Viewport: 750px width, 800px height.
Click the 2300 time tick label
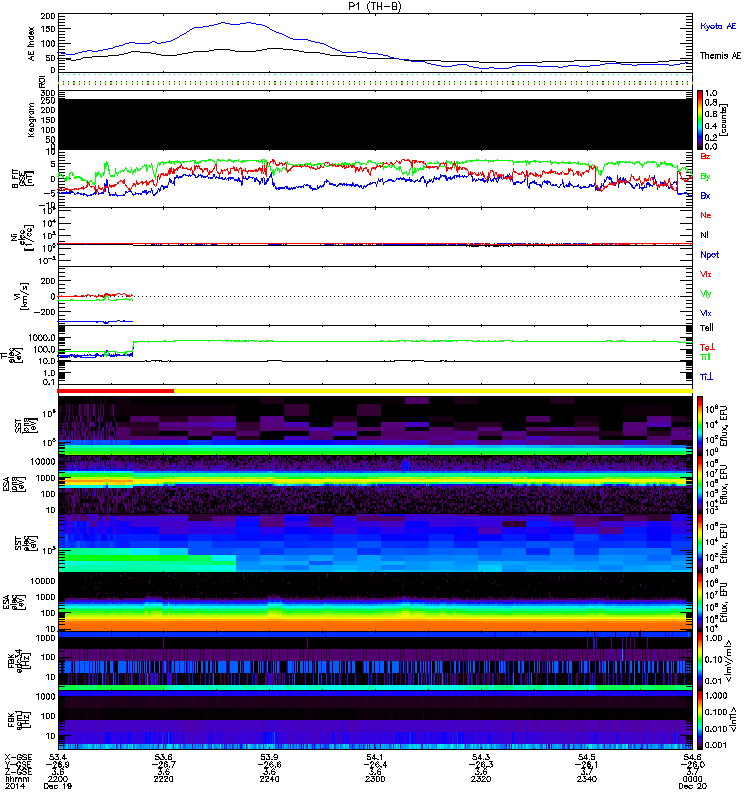375,779
